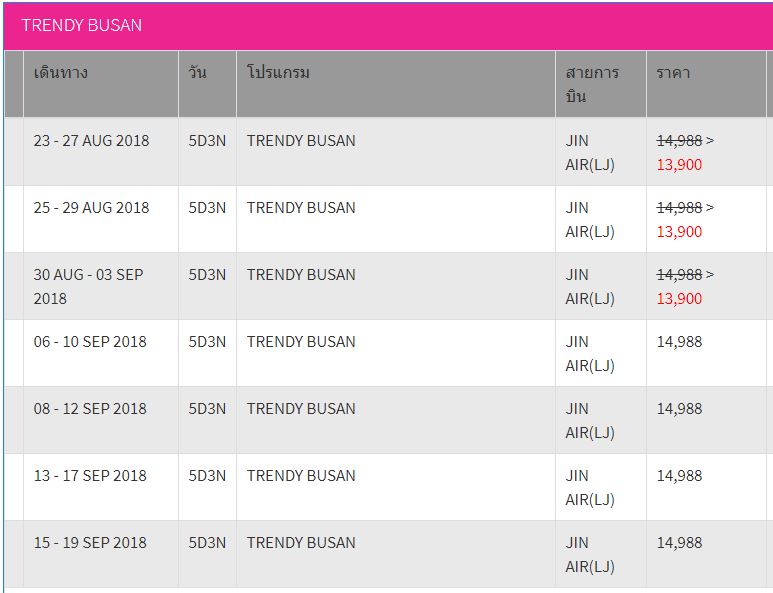This screenshot has height=593, width=773.
Task: Click the สายการบิน column header
Action: coord(592,85)
